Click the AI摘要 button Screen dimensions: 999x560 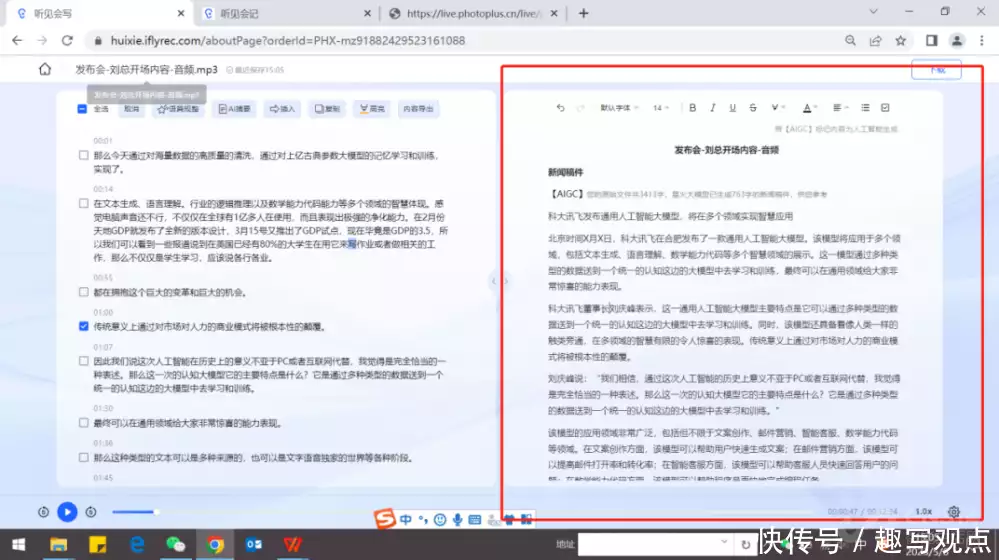point(232,109)
